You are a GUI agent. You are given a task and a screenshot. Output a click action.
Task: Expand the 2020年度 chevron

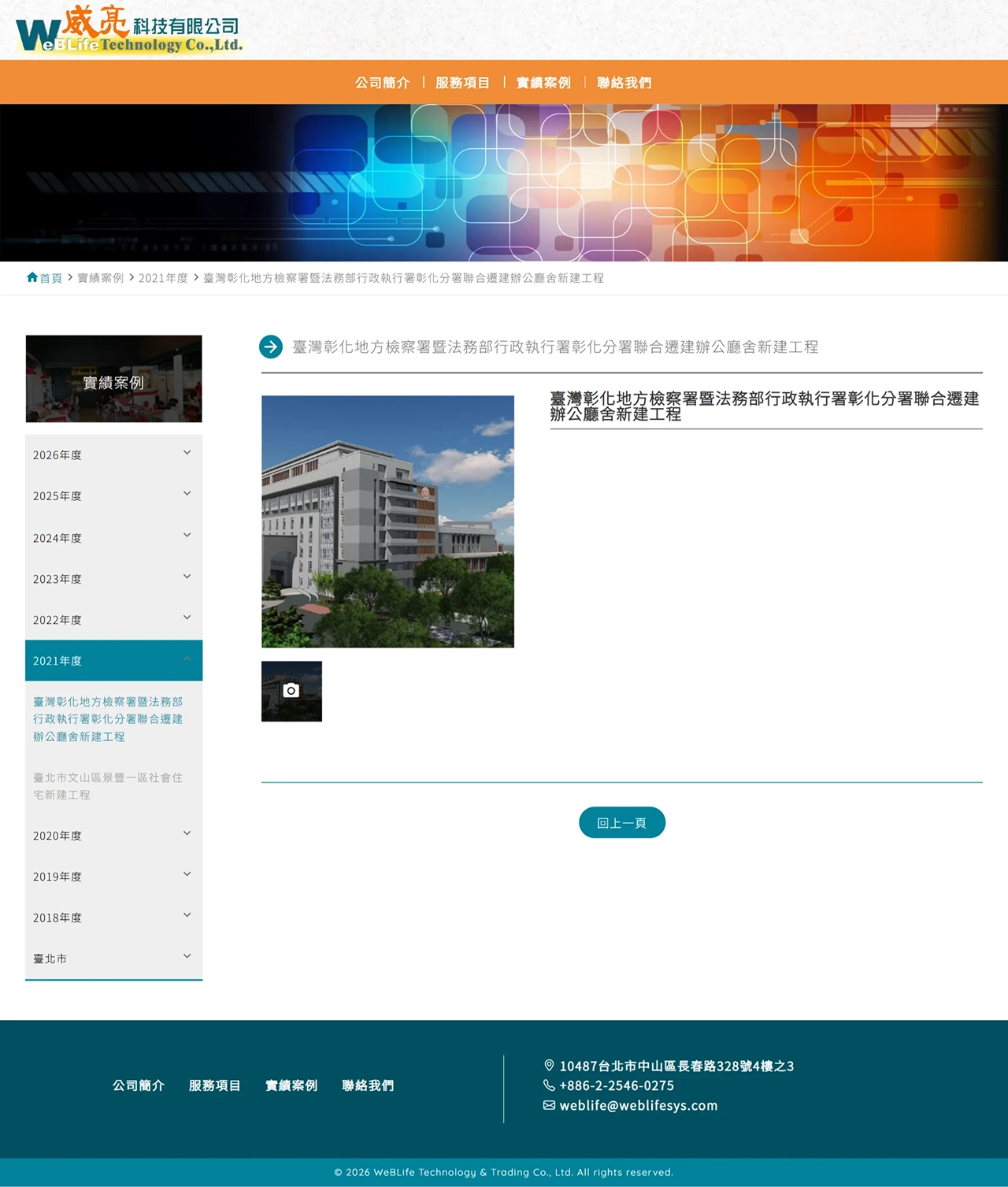(187, 833)
